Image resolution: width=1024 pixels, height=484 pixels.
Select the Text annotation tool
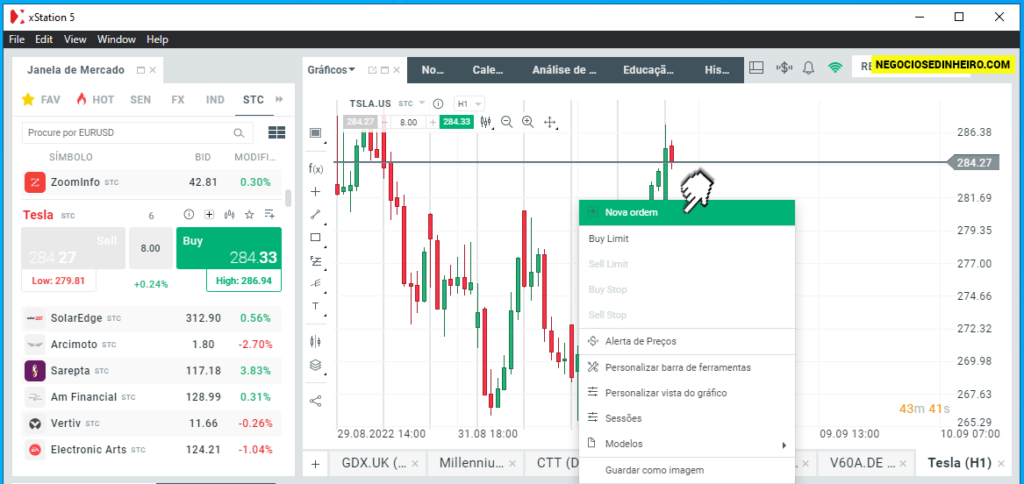[315, 306]
